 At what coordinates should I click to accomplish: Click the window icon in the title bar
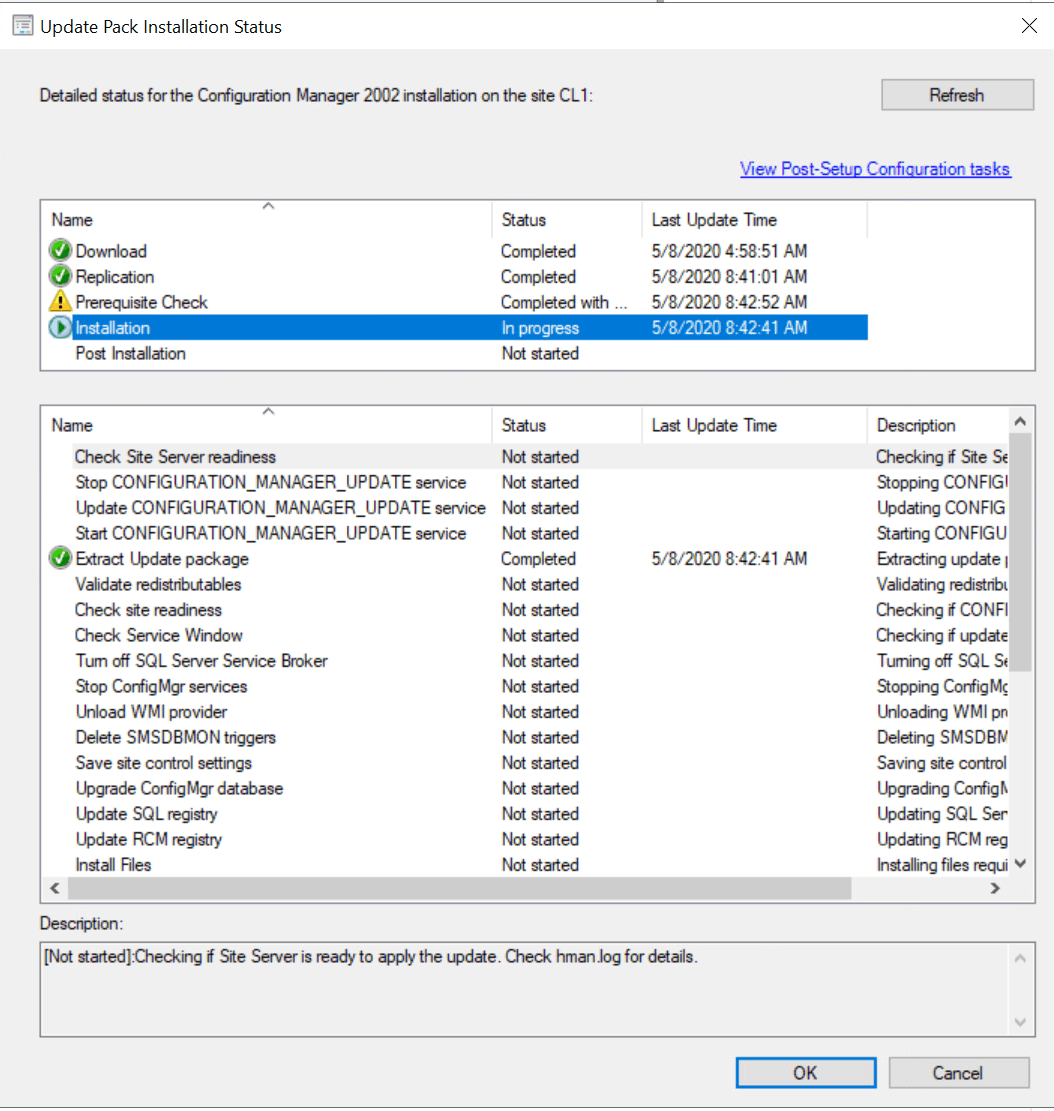click(x=23, y=26)
